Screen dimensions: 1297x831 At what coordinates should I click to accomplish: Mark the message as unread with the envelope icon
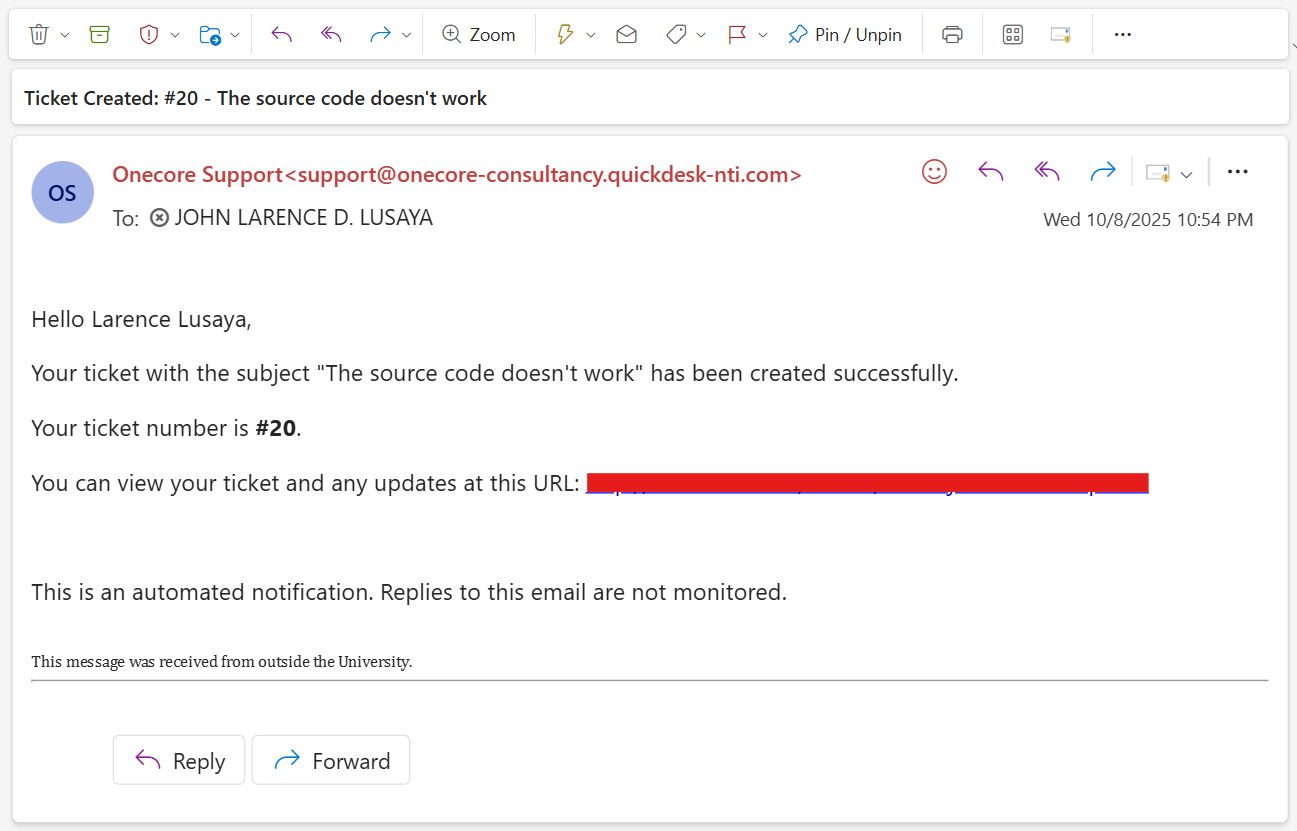(626, 33)
